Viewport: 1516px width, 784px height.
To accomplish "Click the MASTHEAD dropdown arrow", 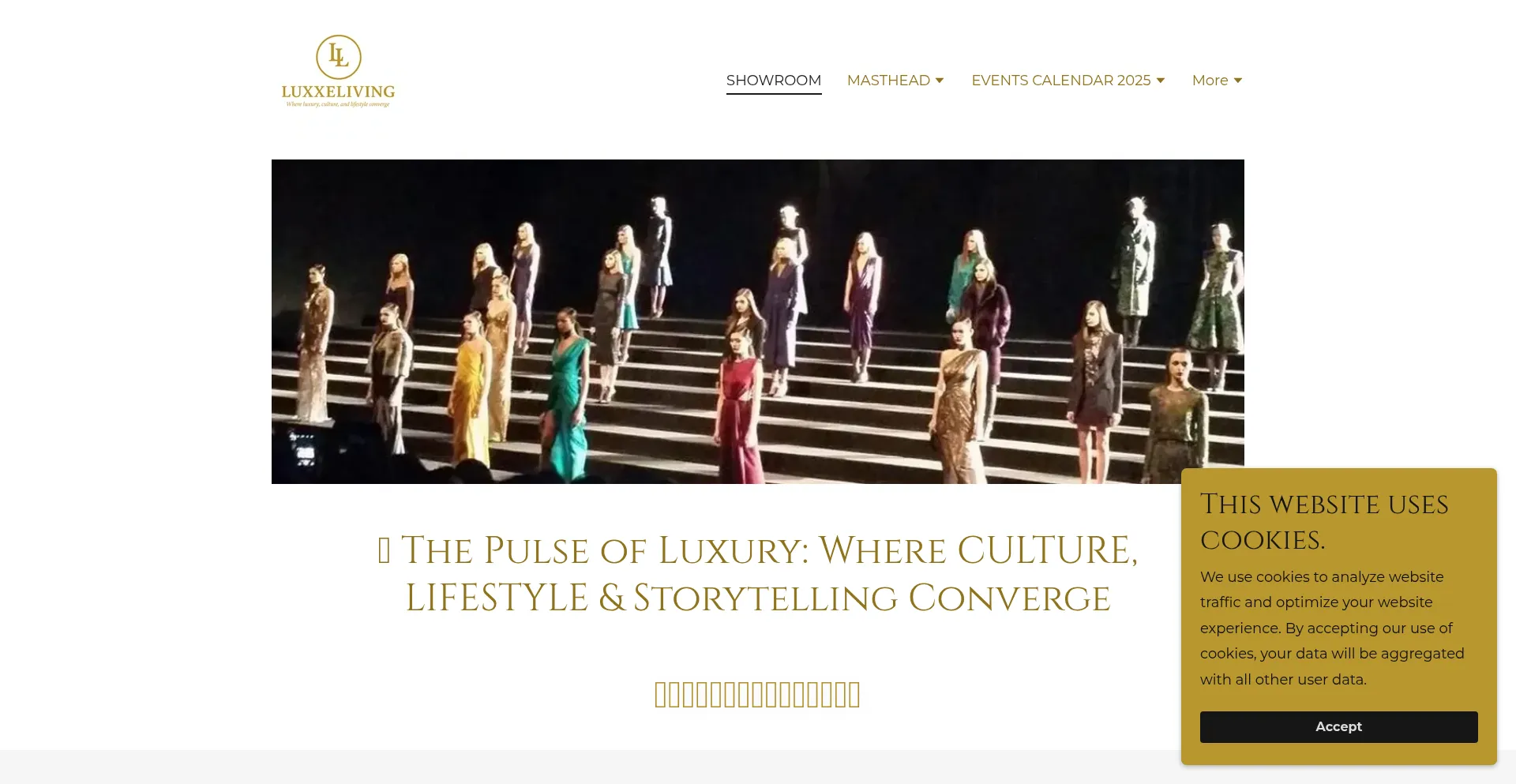I will click(940, 81).
